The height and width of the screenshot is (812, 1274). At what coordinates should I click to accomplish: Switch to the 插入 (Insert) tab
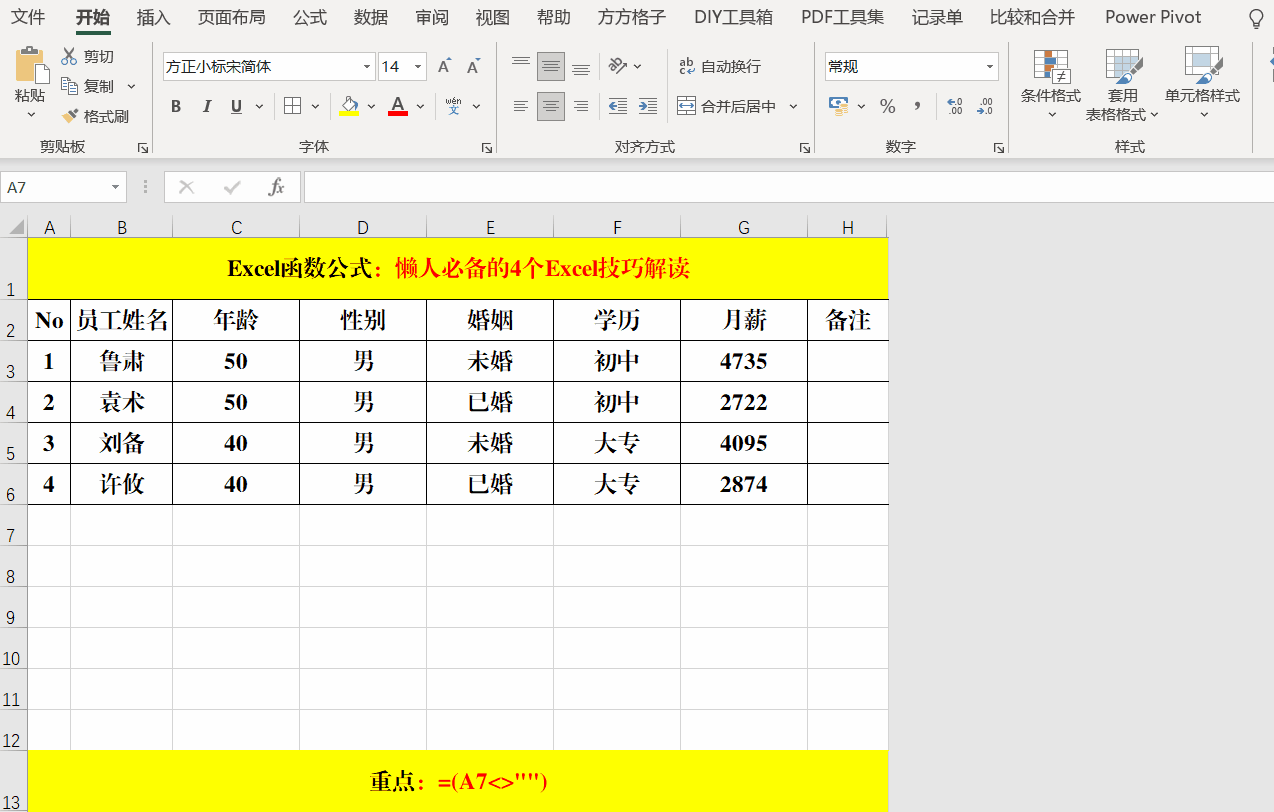(153, 17)
